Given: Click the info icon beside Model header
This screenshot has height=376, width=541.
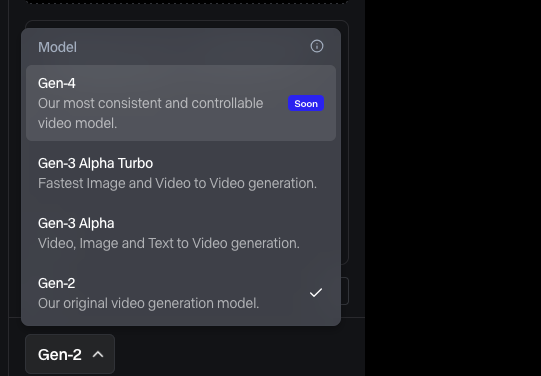Looking at the screenshot, I should [317, 46].
